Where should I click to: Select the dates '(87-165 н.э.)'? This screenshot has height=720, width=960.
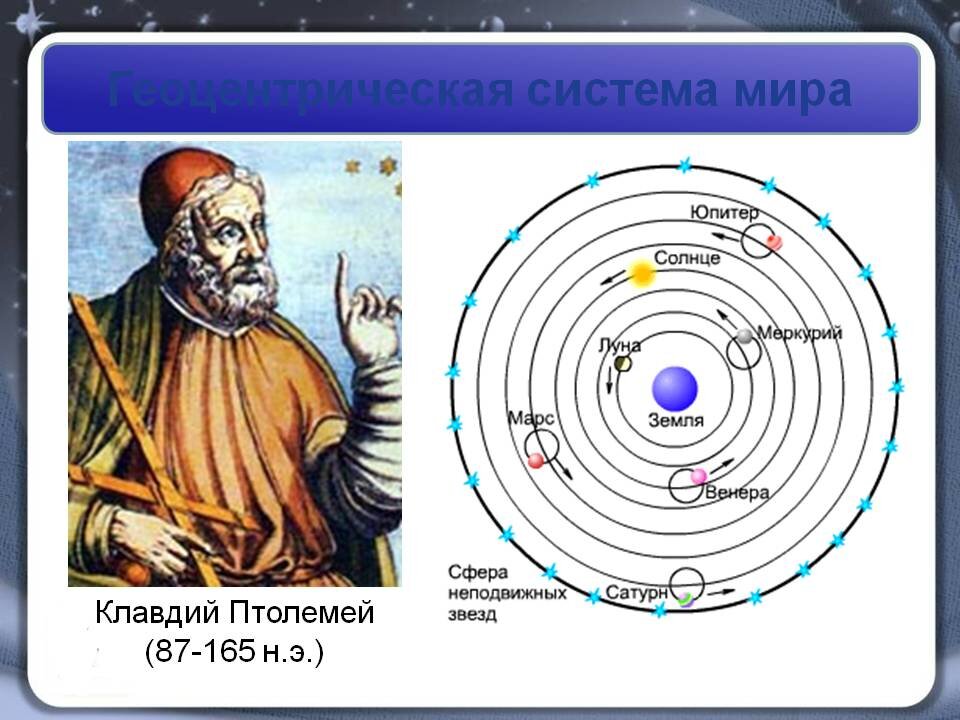click(x=234, y=651)
